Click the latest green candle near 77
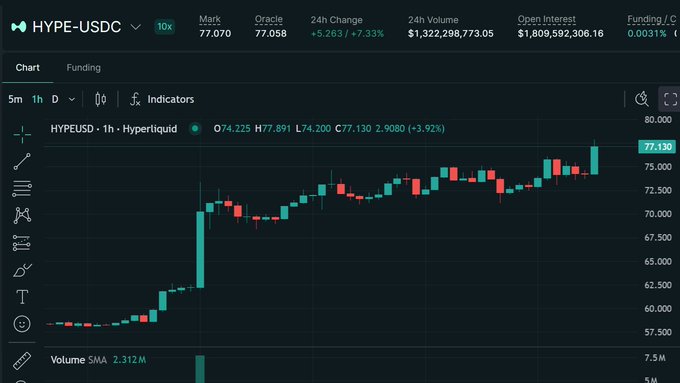 point(594,160)
